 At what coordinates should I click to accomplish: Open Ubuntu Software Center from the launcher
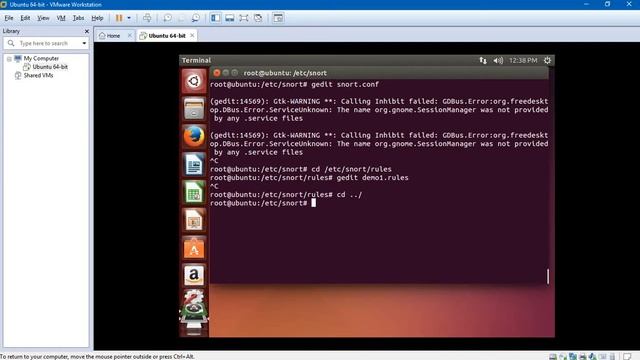tap(194, 248)
